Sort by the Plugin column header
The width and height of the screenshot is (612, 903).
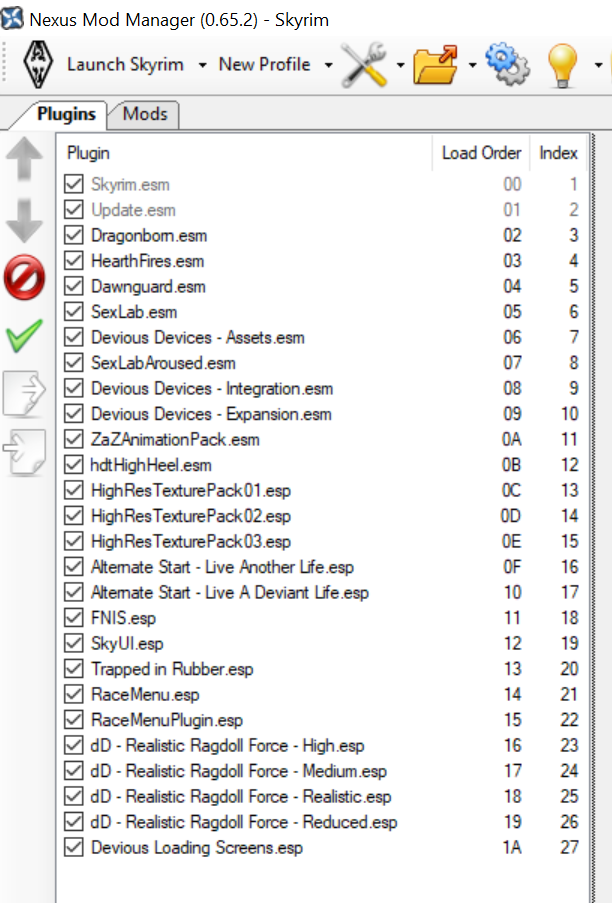pyautogui.click(x=245, y=153)
